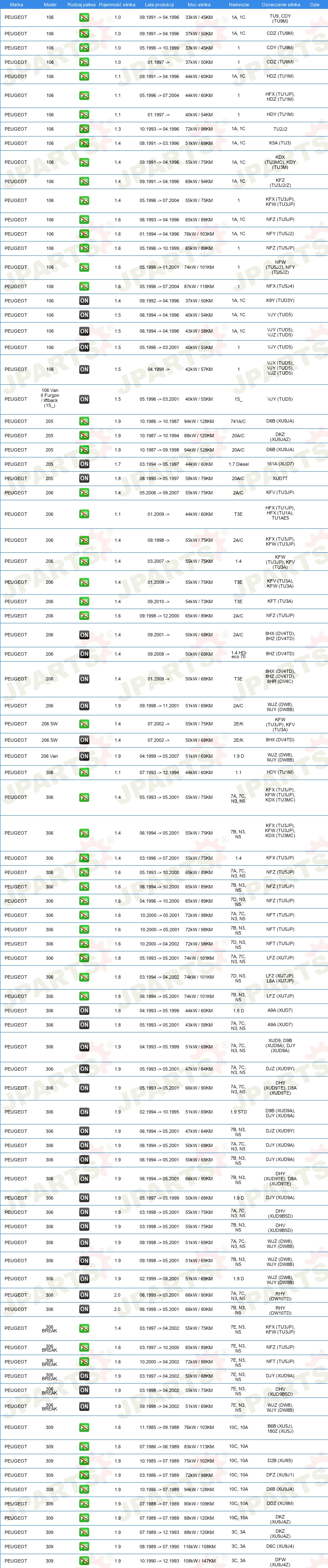Click the 1.9 STD body cell
This screenshot has height=1568, width=328.
pyautogui.click(x=239, y=1112)
